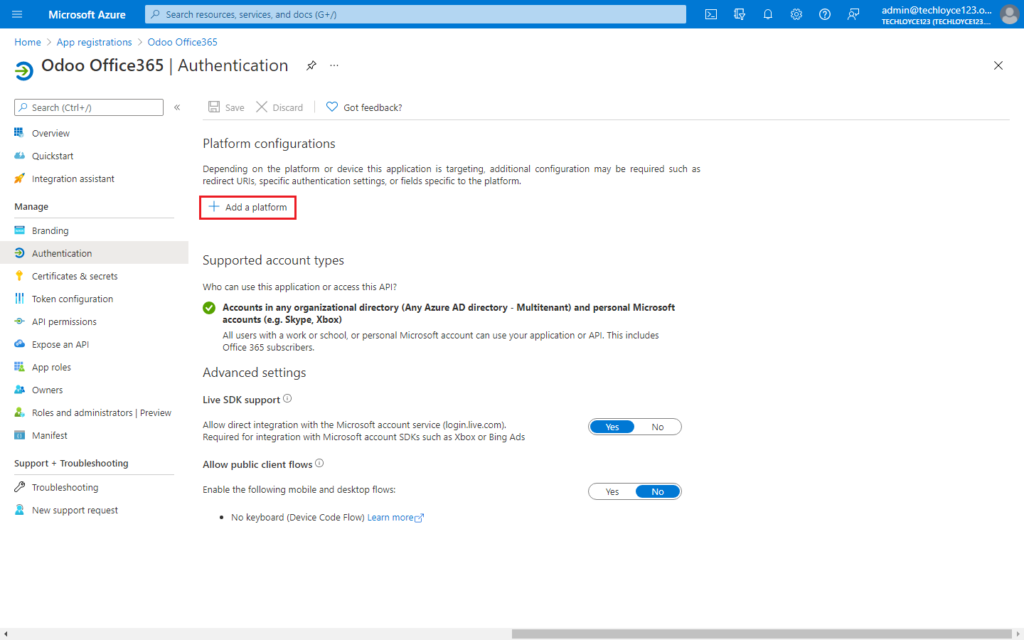
Task: Click the Platform configurations heading text
Action: coord(268,144)
